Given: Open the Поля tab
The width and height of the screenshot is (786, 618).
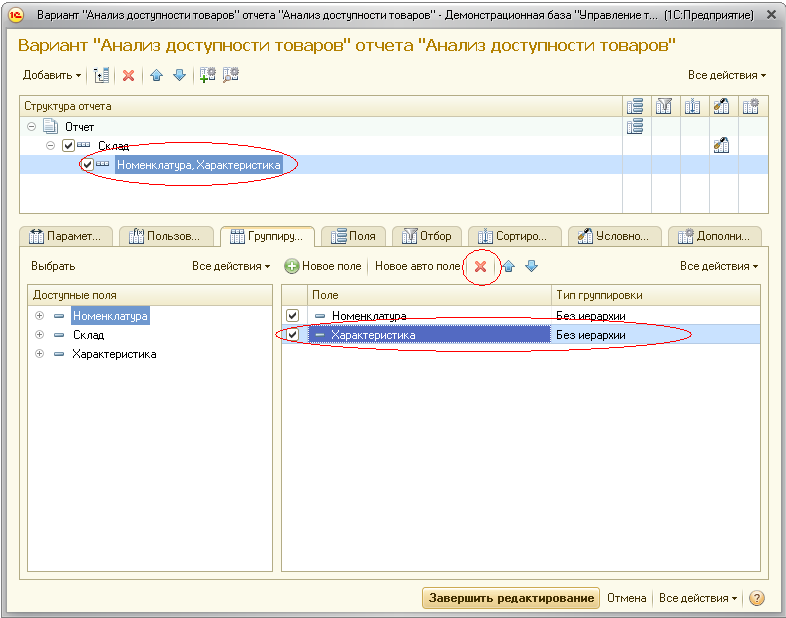Looking at the screenshot, I should (x=353, y=236).
